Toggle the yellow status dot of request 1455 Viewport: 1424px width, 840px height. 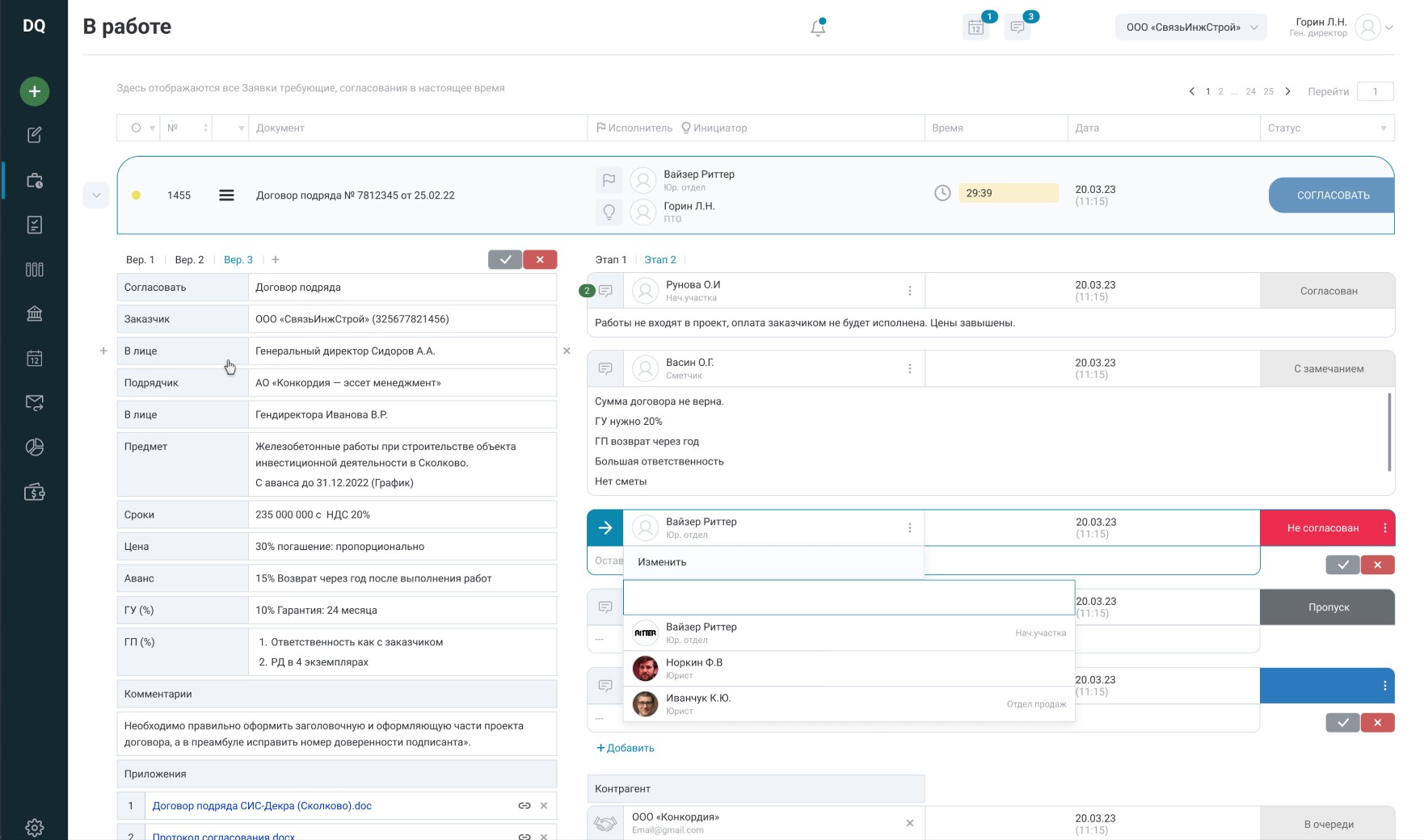[x=136, y=195]
